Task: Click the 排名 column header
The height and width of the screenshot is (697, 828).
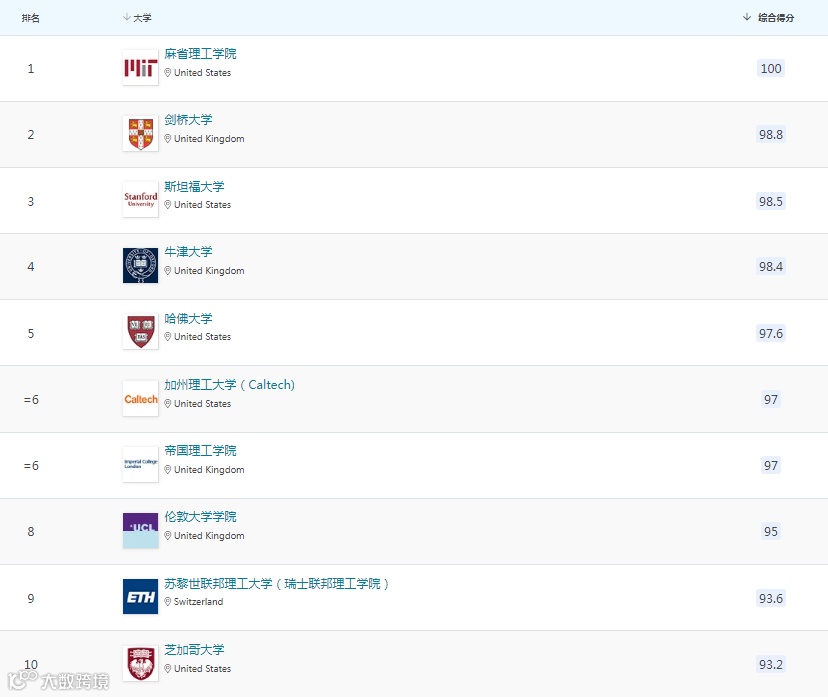Action: tap(31, 18)
